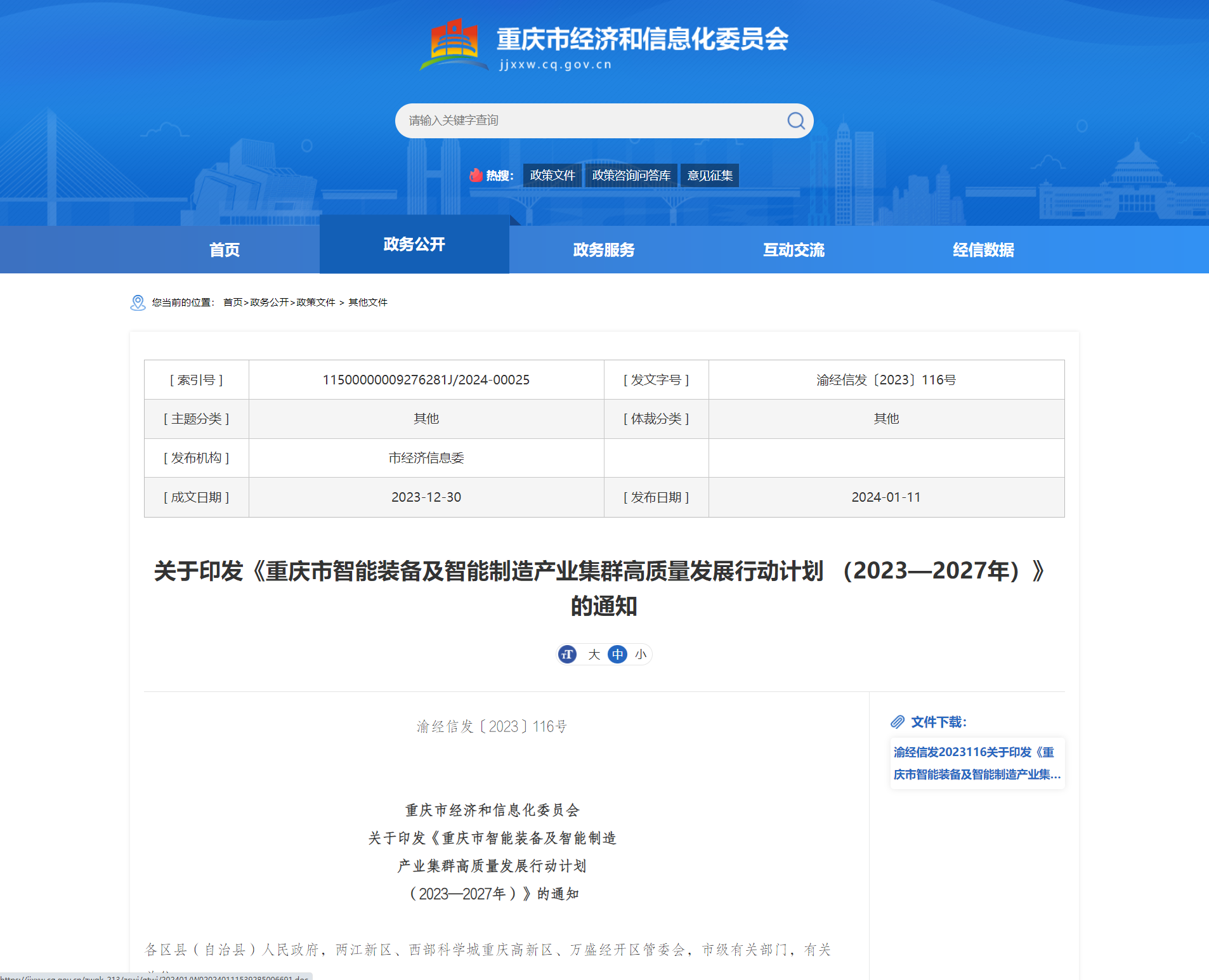Image resolution: width=1209 pixels, height=980 pixels.
Task: Click 其他文件 in the breadcrumb
Action: pyautogui.click(x=367, y=303)
